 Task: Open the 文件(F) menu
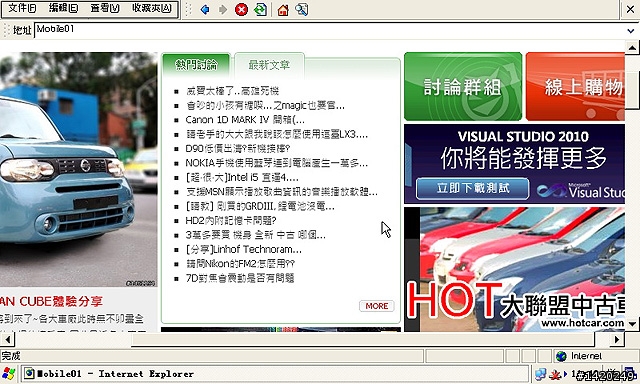(x=22, y=8)
